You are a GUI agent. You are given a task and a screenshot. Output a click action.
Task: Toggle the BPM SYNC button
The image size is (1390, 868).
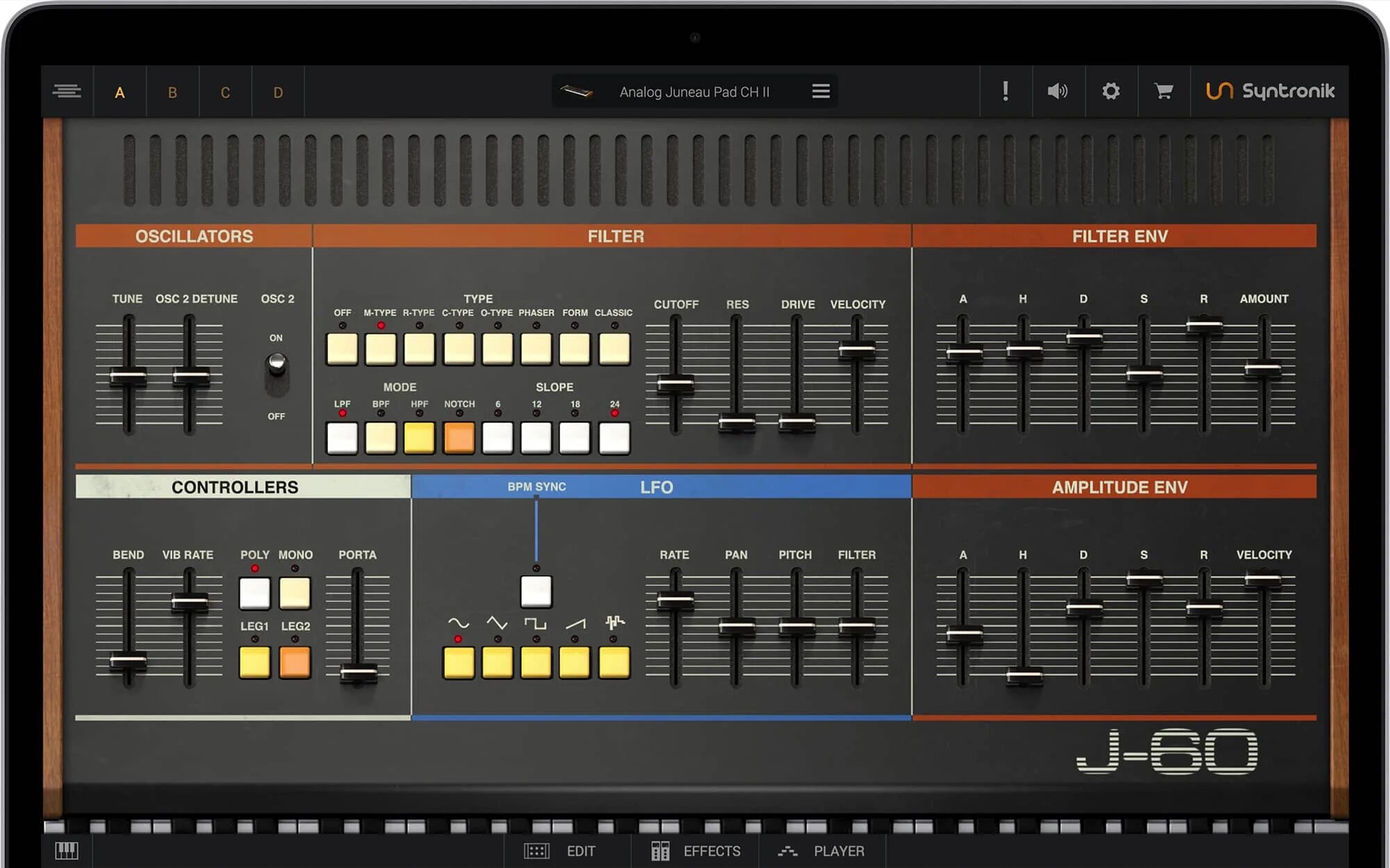click(x=536, y=592)
